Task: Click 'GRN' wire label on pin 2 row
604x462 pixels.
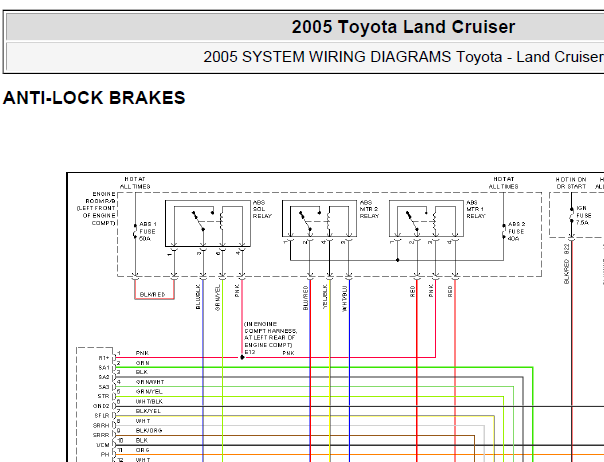Action: click(143, 363)
